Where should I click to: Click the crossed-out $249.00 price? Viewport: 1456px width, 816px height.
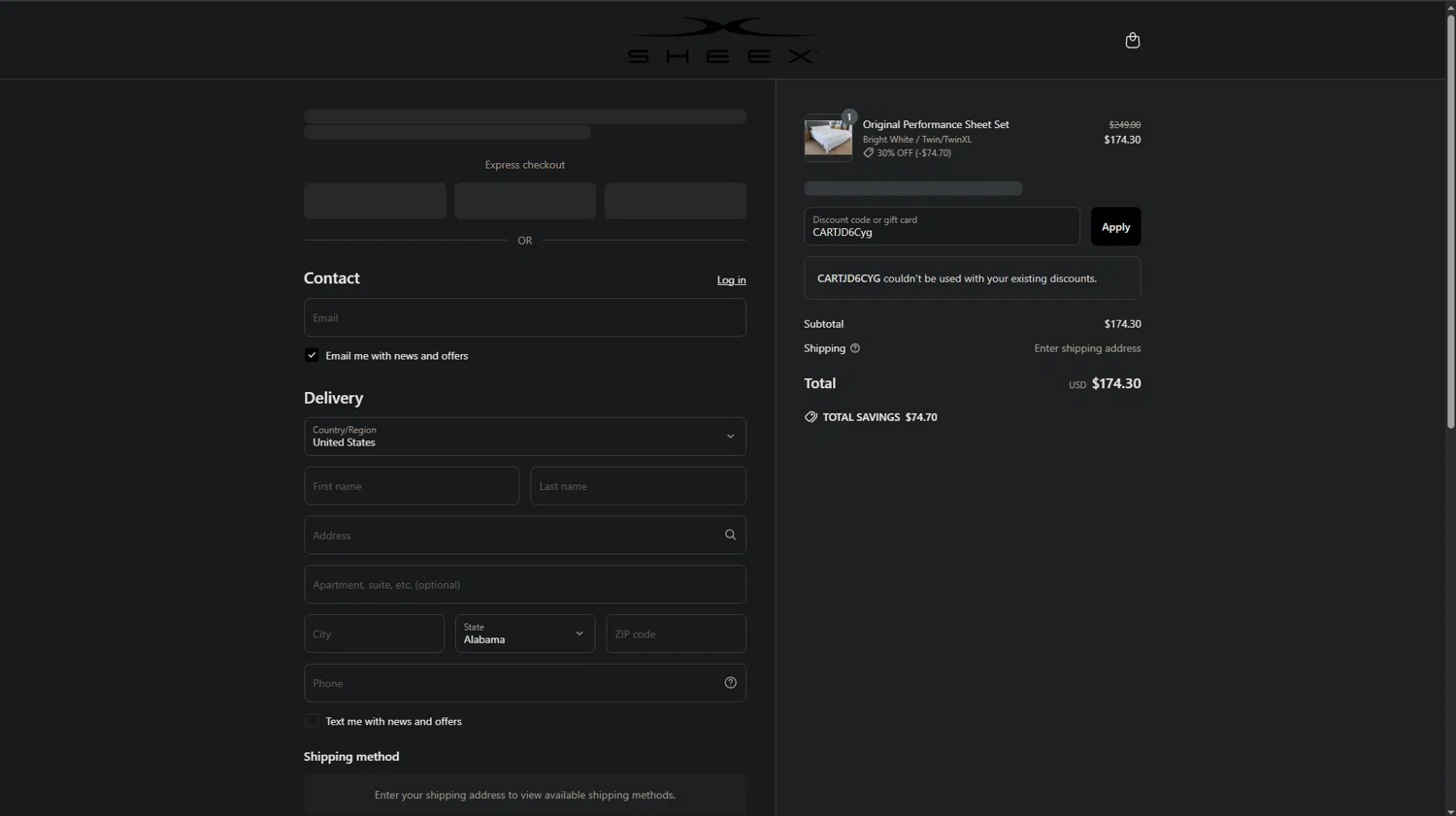click(1125, 124)
